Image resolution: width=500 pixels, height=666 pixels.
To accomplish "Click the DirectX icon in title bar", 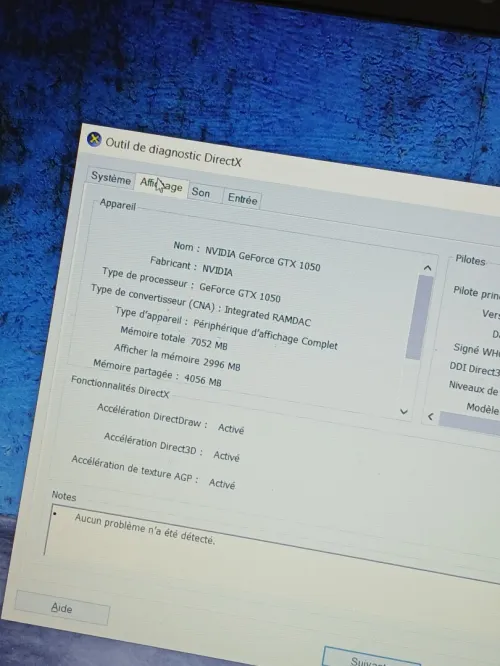I will pos(94,139).
